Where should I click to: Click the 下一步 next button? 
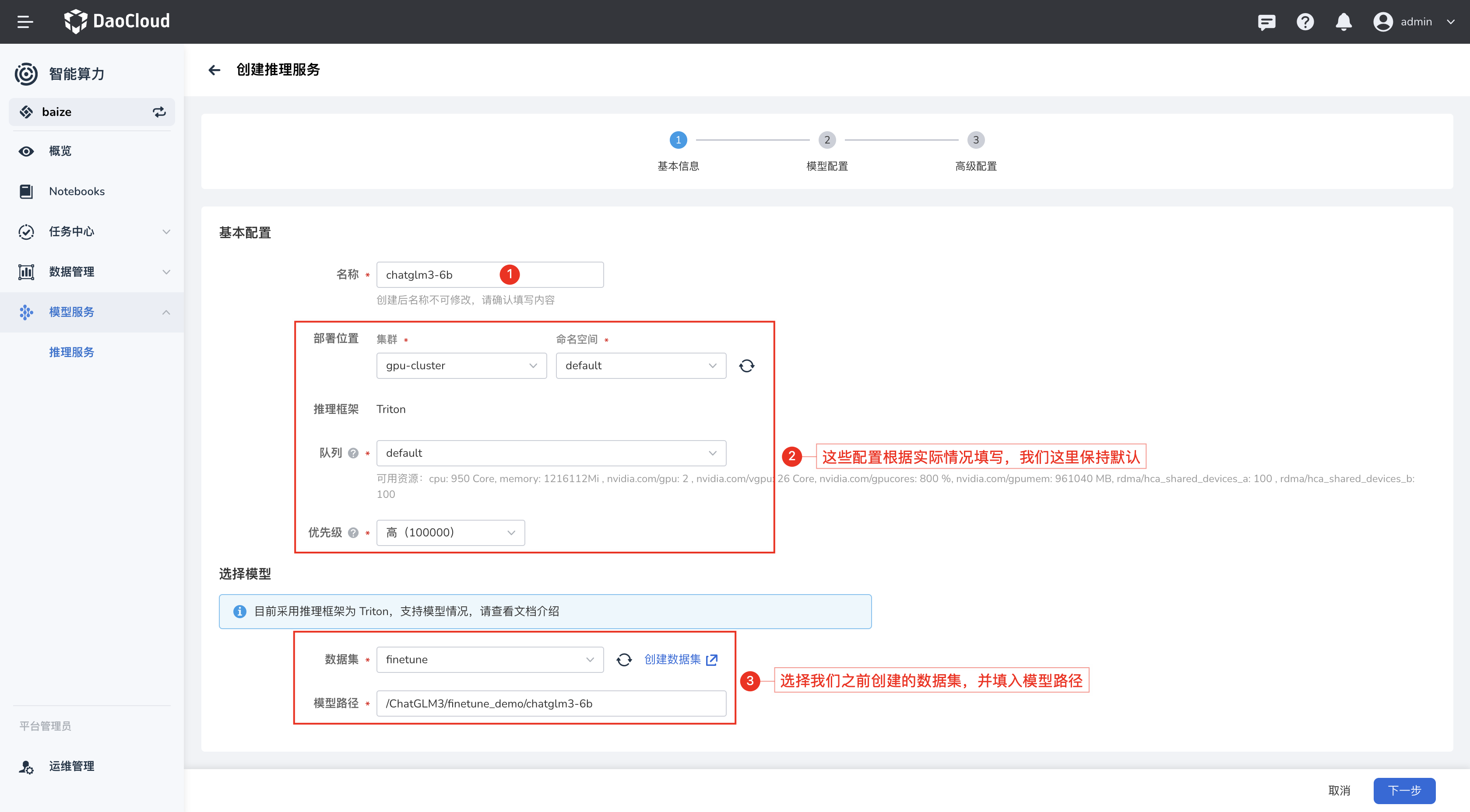pos(1404,790)
